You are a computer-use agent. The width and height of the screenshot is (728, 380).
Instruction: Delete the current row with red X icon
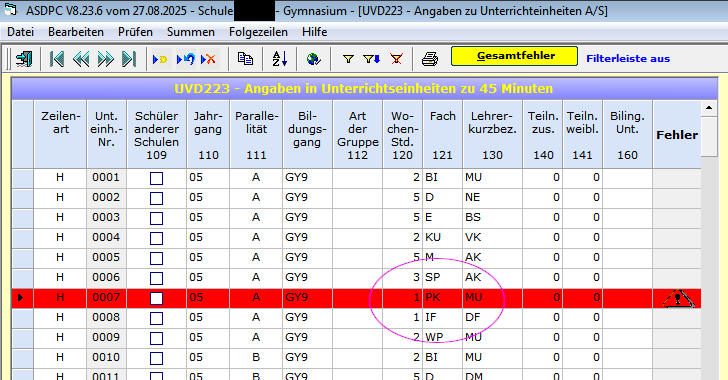208,59
